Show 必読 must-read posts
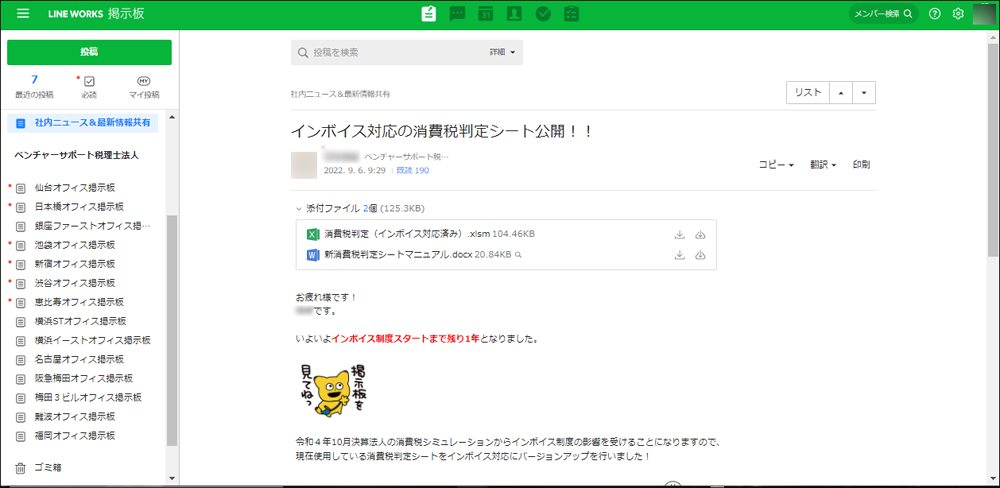 coord(89,87)
